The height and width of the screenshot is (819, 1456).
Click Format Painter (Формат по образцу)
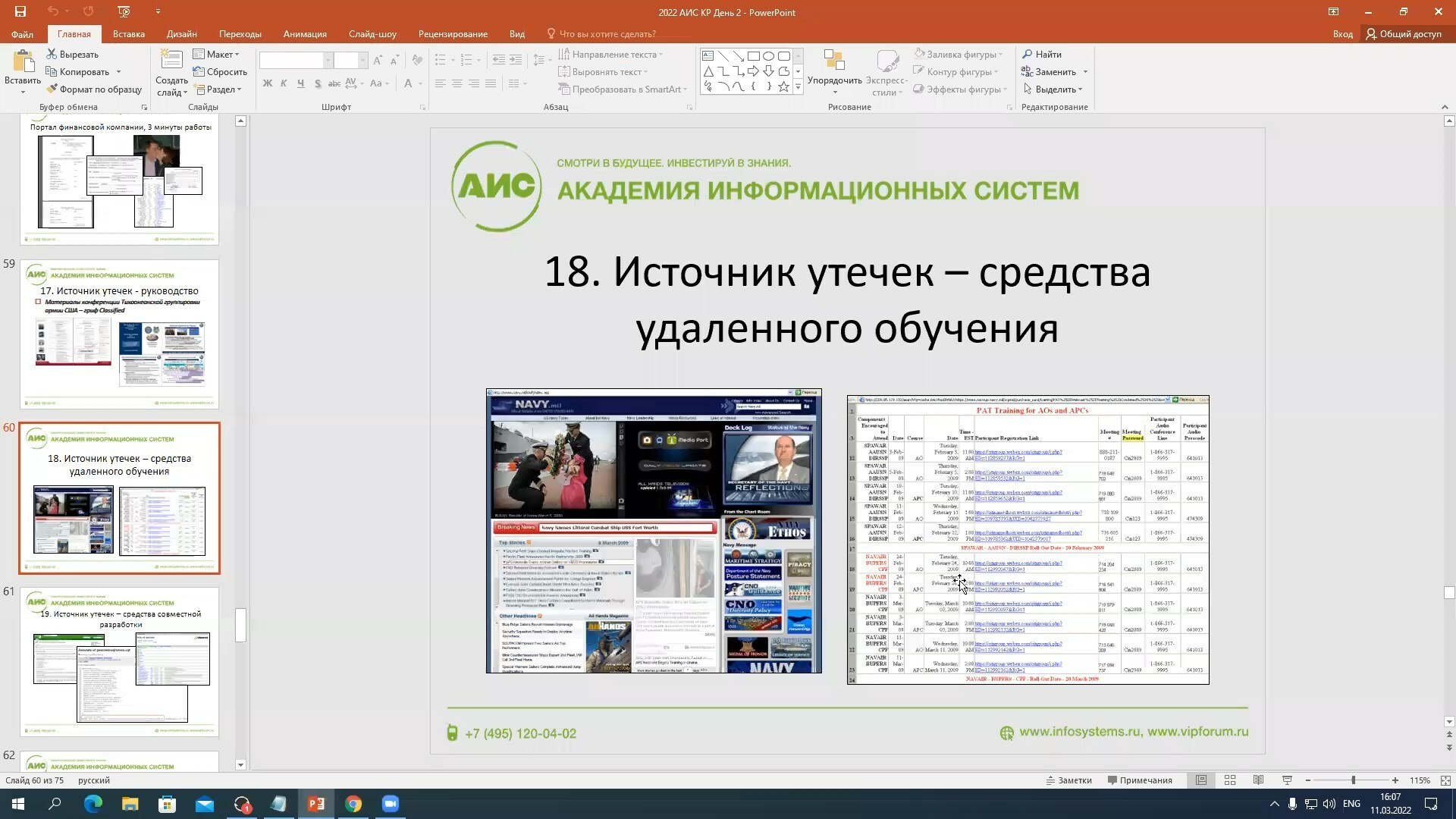94,89
